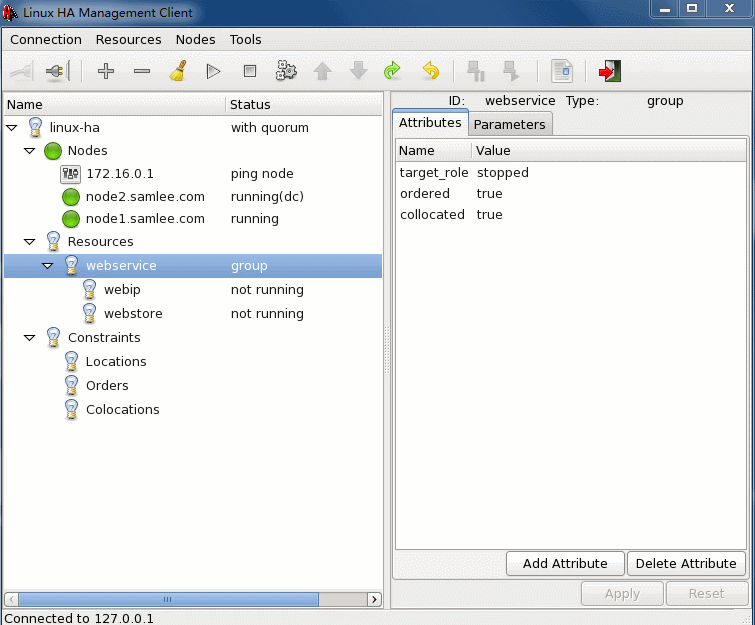The width and height of the screenshot is (755, 625).
Task: Move resource down with down arrow
Action: coord(358,71)
